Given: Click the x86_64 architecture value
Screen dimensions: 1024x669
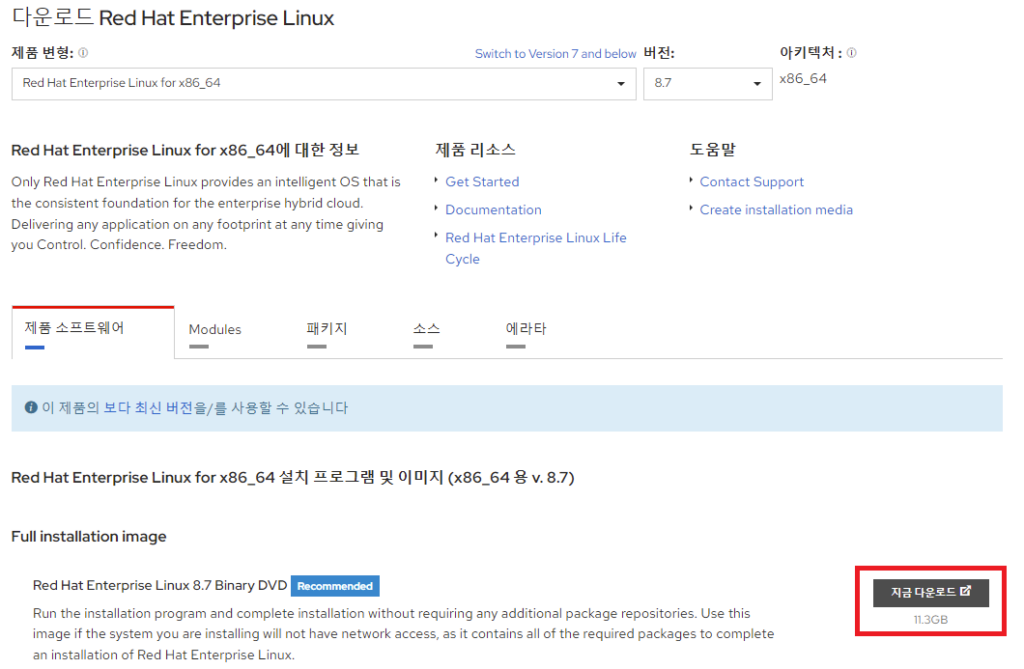Looking at the screenshot, I should pyautogui.click(x=803, y=78).
